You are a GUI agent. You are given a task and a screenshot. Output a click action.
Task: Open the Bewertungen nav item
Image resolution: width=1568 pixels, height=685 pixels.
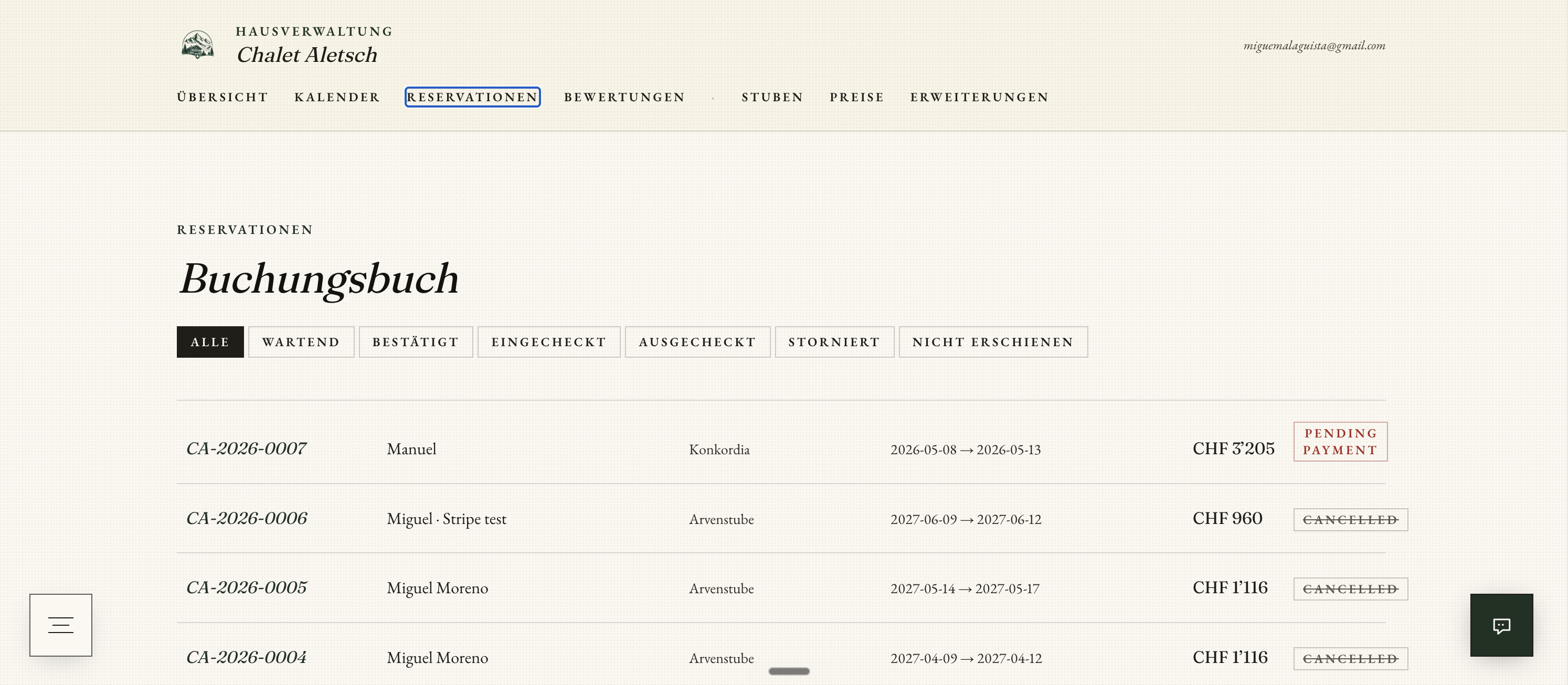pos(624,98)
